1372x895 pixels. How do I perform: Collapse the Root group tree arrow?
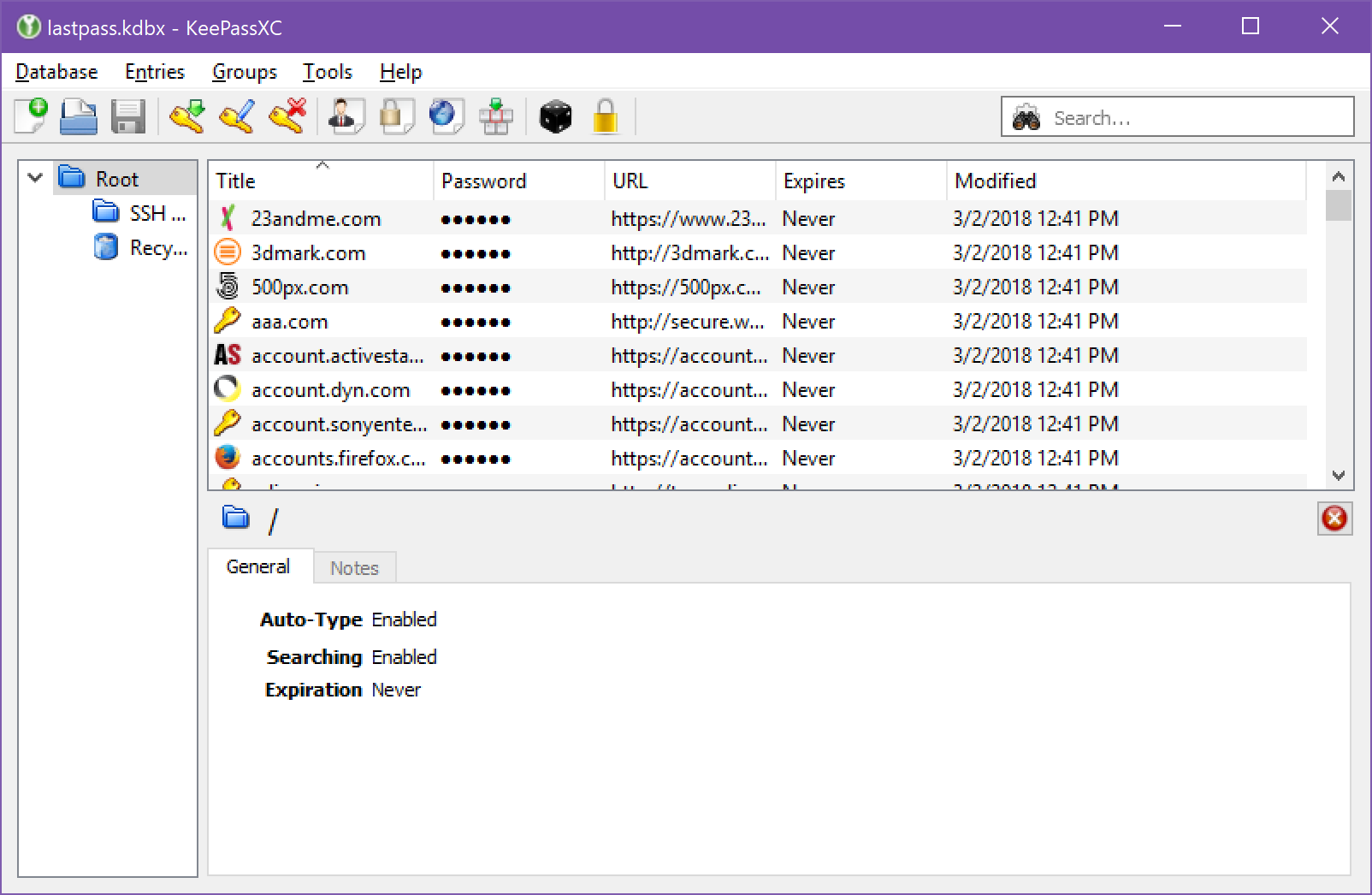pos(35,178)
